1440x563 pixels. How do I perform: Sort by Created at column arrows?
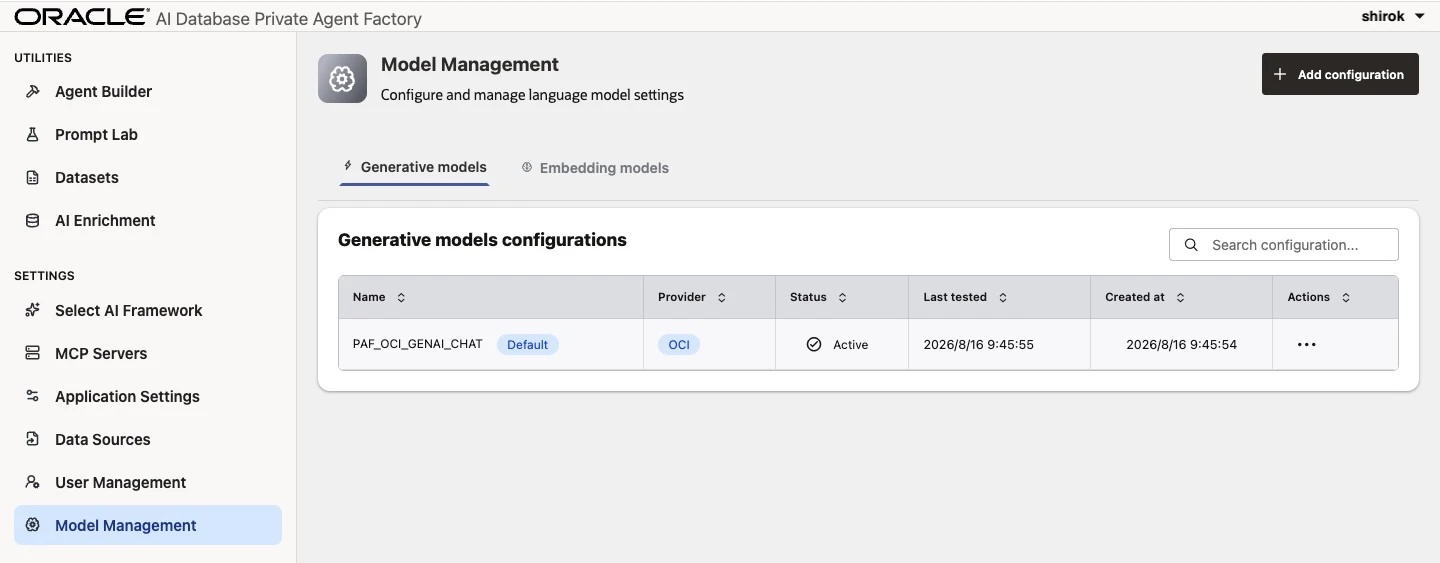click(1180, 297)
